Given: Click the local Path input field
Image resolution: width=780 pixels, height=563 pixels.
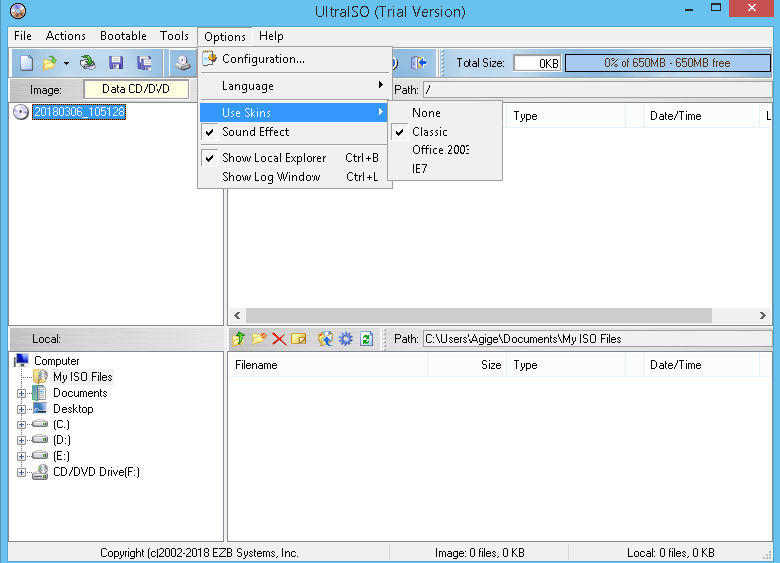Looking at the screenshot, I should click(597, 339).
